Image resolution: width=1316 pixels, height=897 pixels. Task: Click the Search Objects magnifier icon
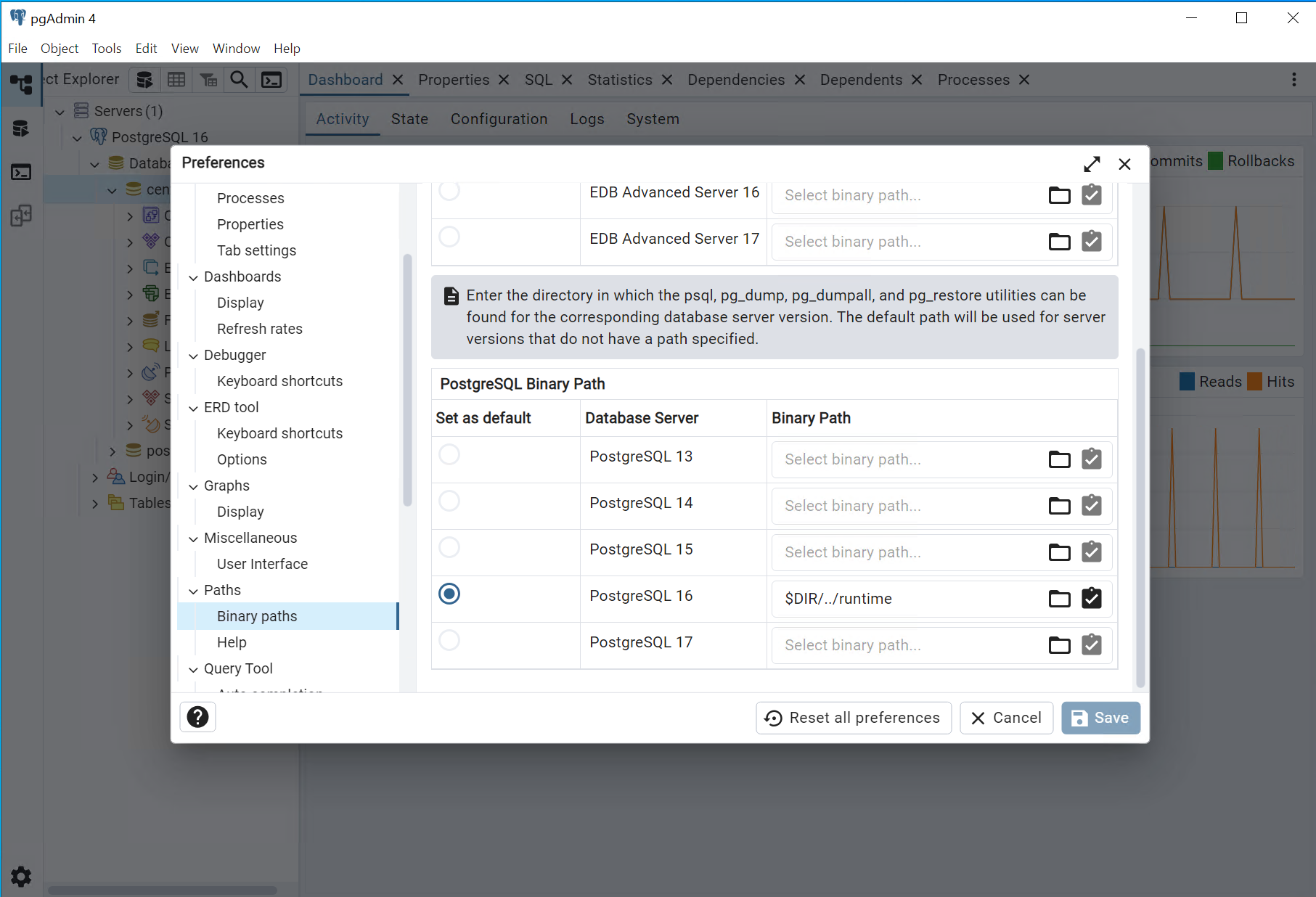(239, 80)
